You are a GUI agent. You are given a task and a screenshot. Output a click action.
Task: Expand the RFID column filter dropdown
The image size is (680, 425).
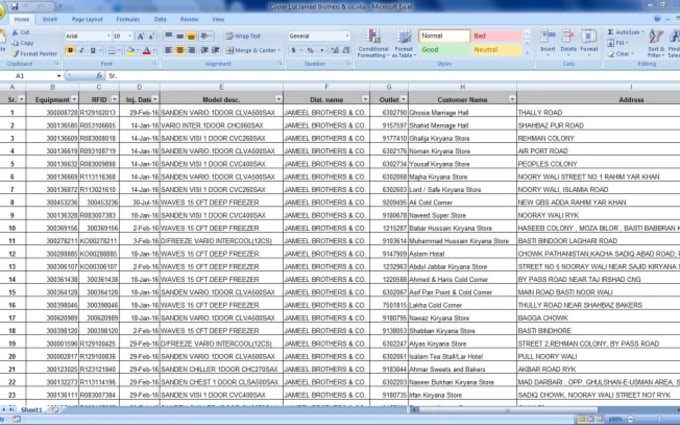tap(114, 100)
